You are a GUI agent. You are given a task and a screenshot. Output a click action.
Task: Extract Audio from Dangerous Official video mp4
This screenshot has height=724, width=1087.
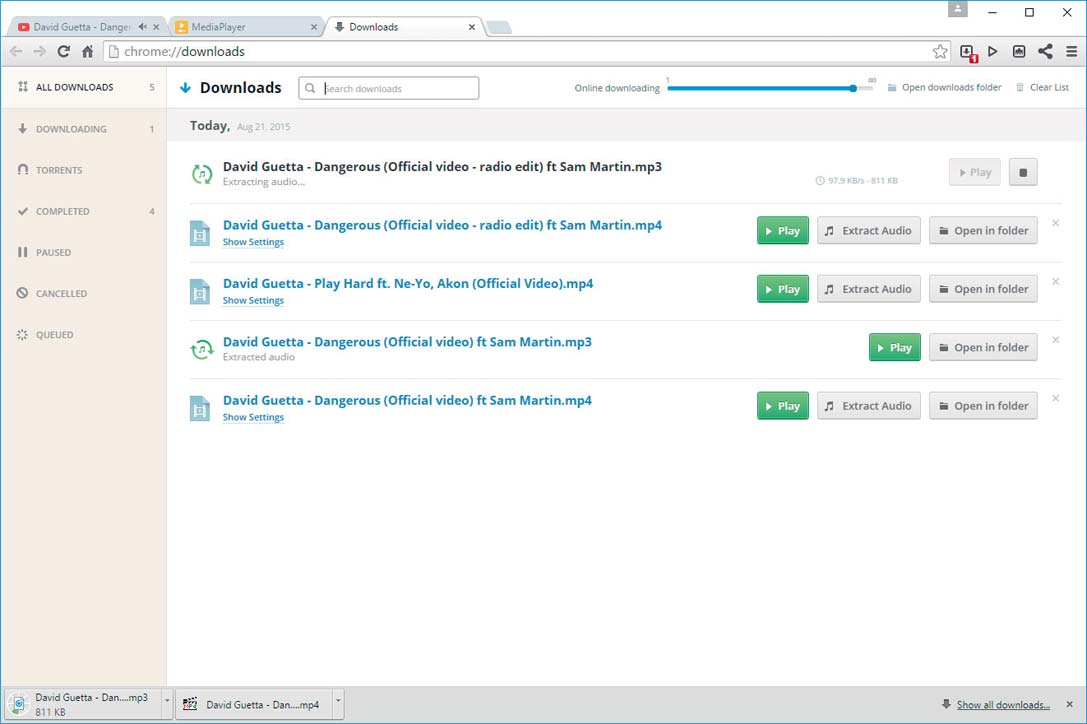point(869,406)
